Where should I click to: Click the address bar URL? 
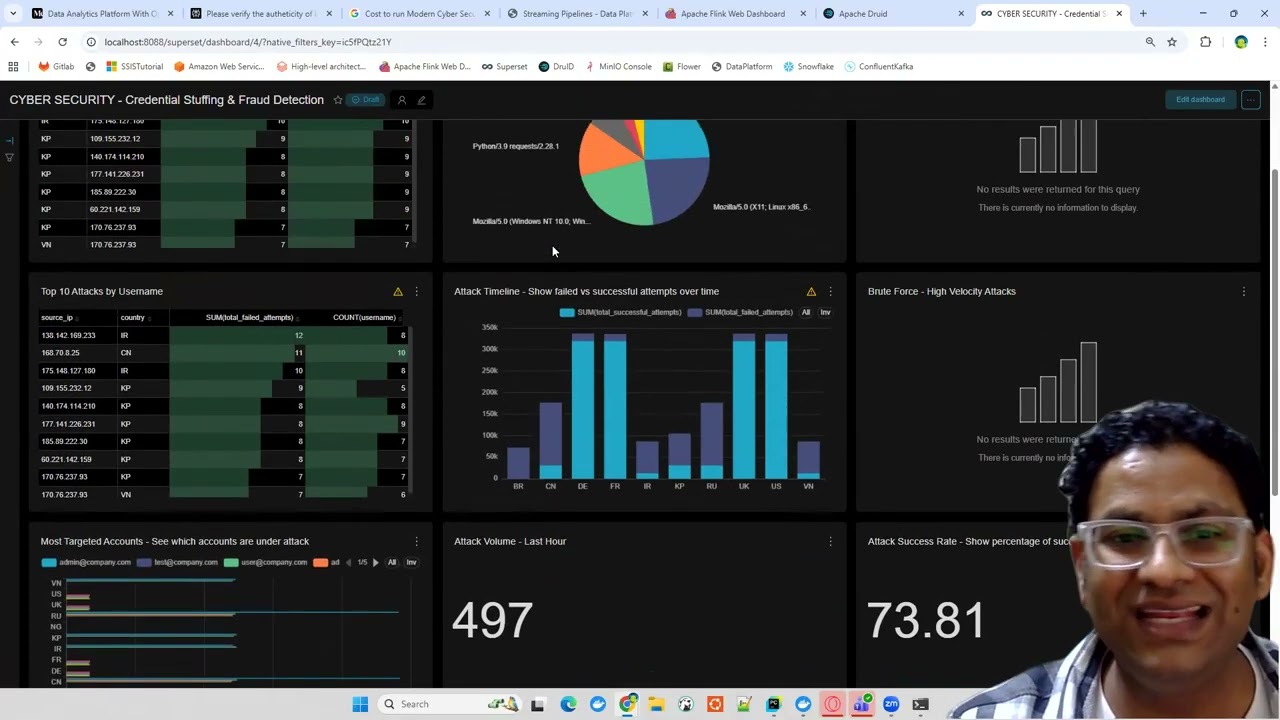(x=248, y=42)
